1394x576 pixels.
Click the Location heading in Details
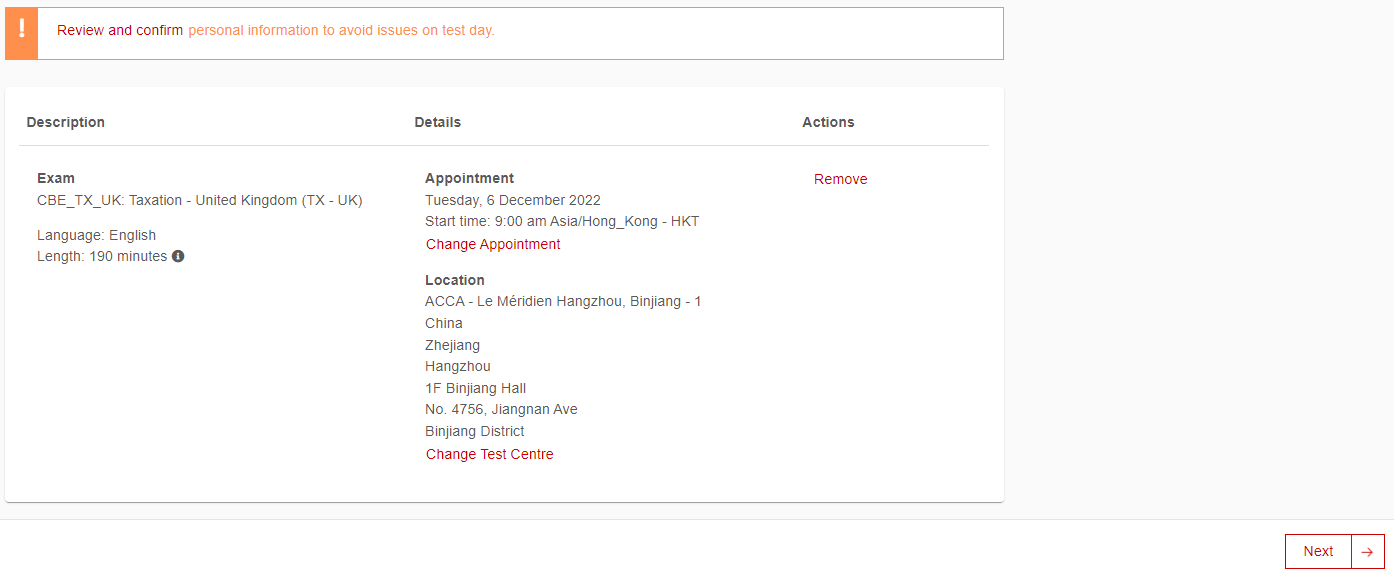tap(454, 280)
